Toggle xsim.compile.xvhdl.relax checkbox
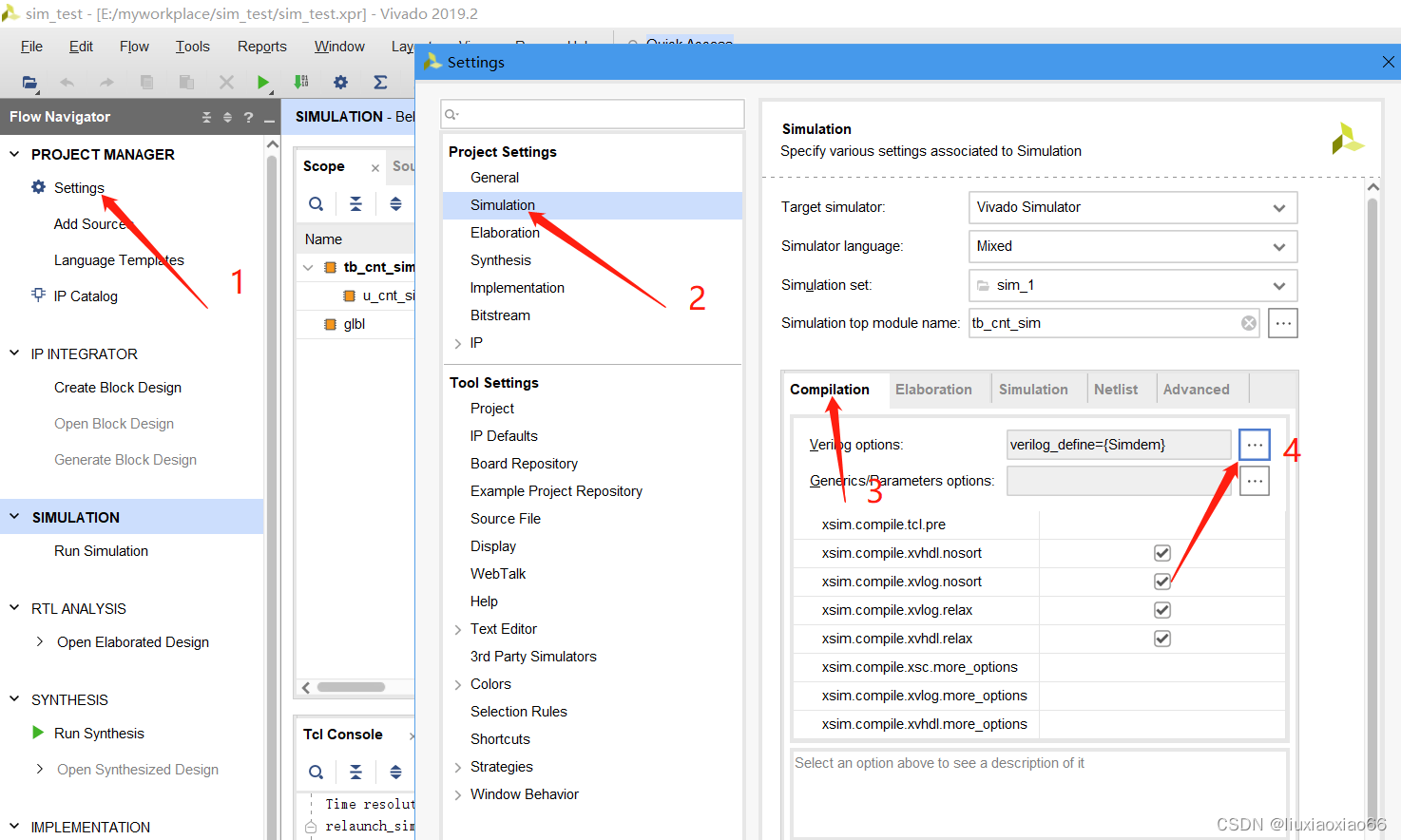This screenshot has height=840, width=1401. (1161, 639)
